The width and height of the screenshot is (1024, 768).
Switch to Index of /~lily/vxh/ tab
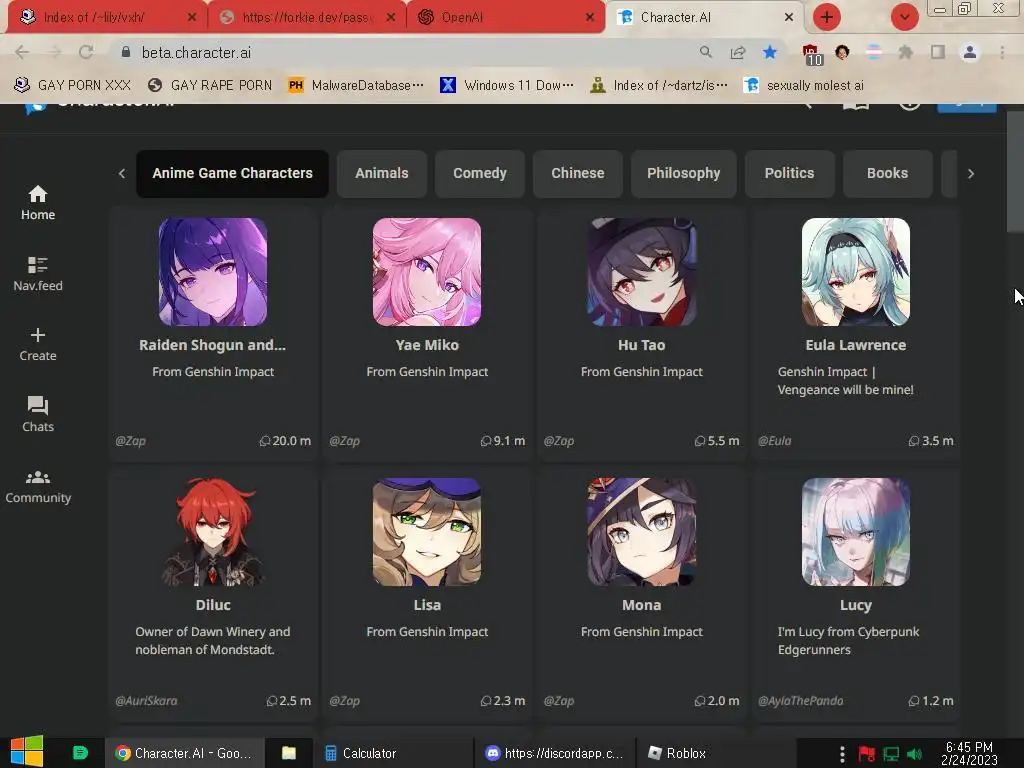click(107, 17)
